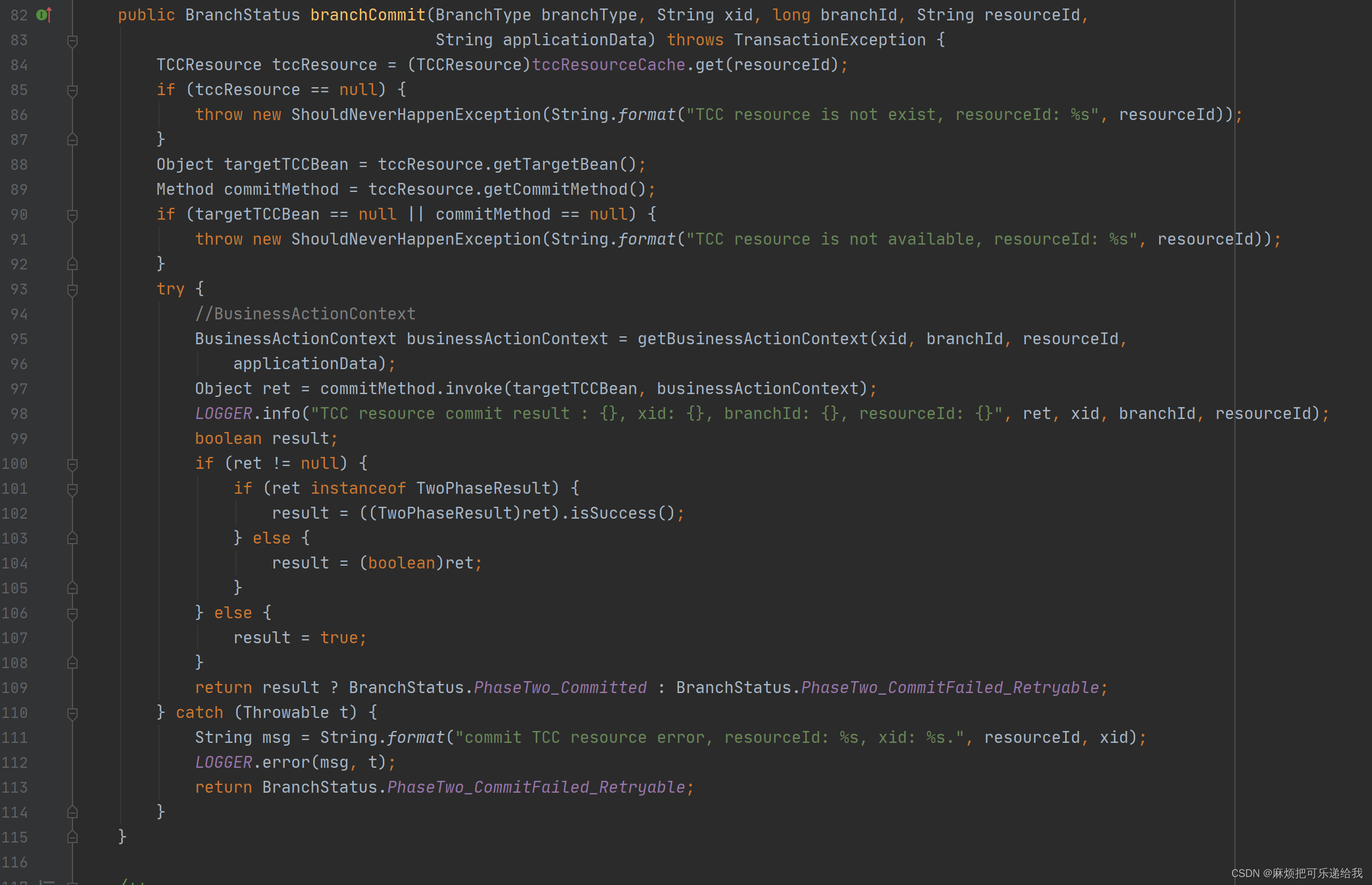Click ShouldNeverHappenException on line 86

point(416,115)
